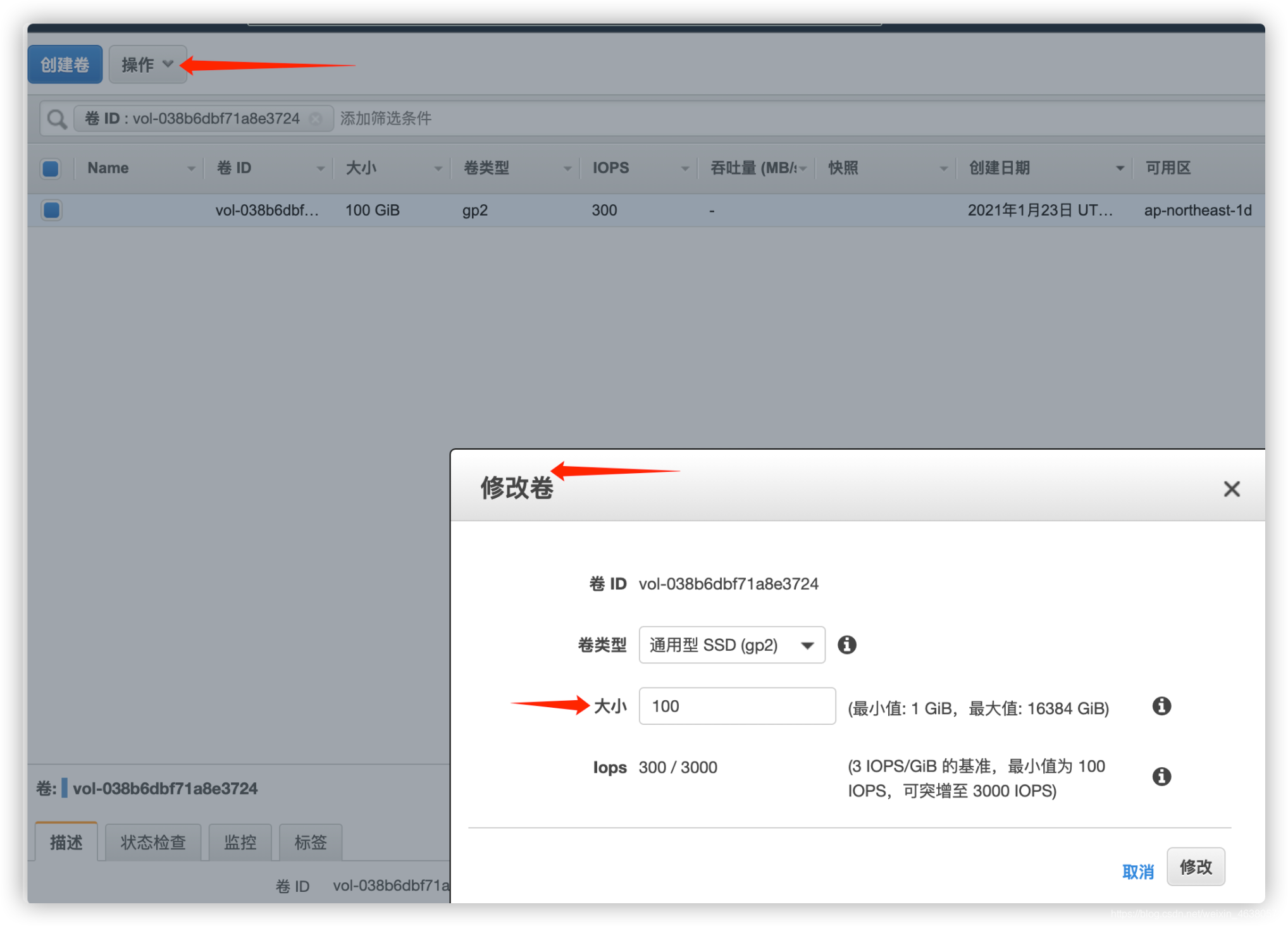Switch to the 状态检查 tab
The image size is (1288, 926).
coord(153,843)
